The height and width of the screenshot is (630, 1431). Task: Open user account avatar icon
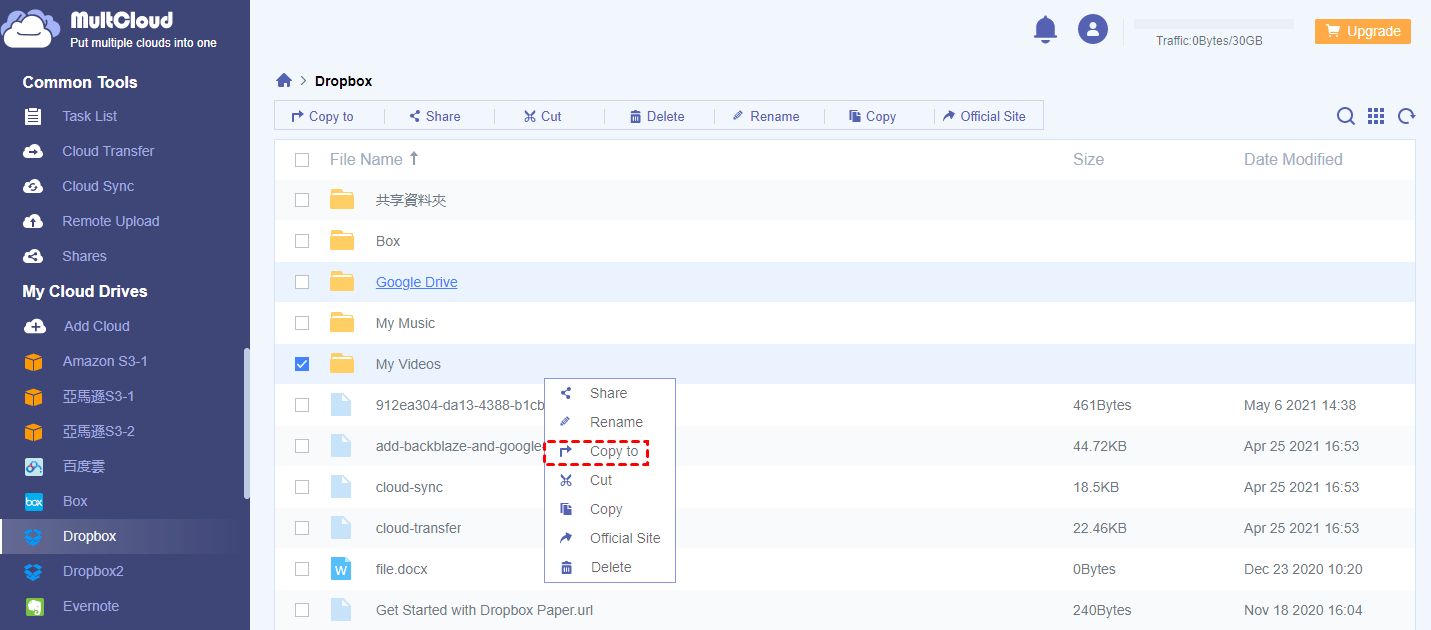tap(1093, 29)
